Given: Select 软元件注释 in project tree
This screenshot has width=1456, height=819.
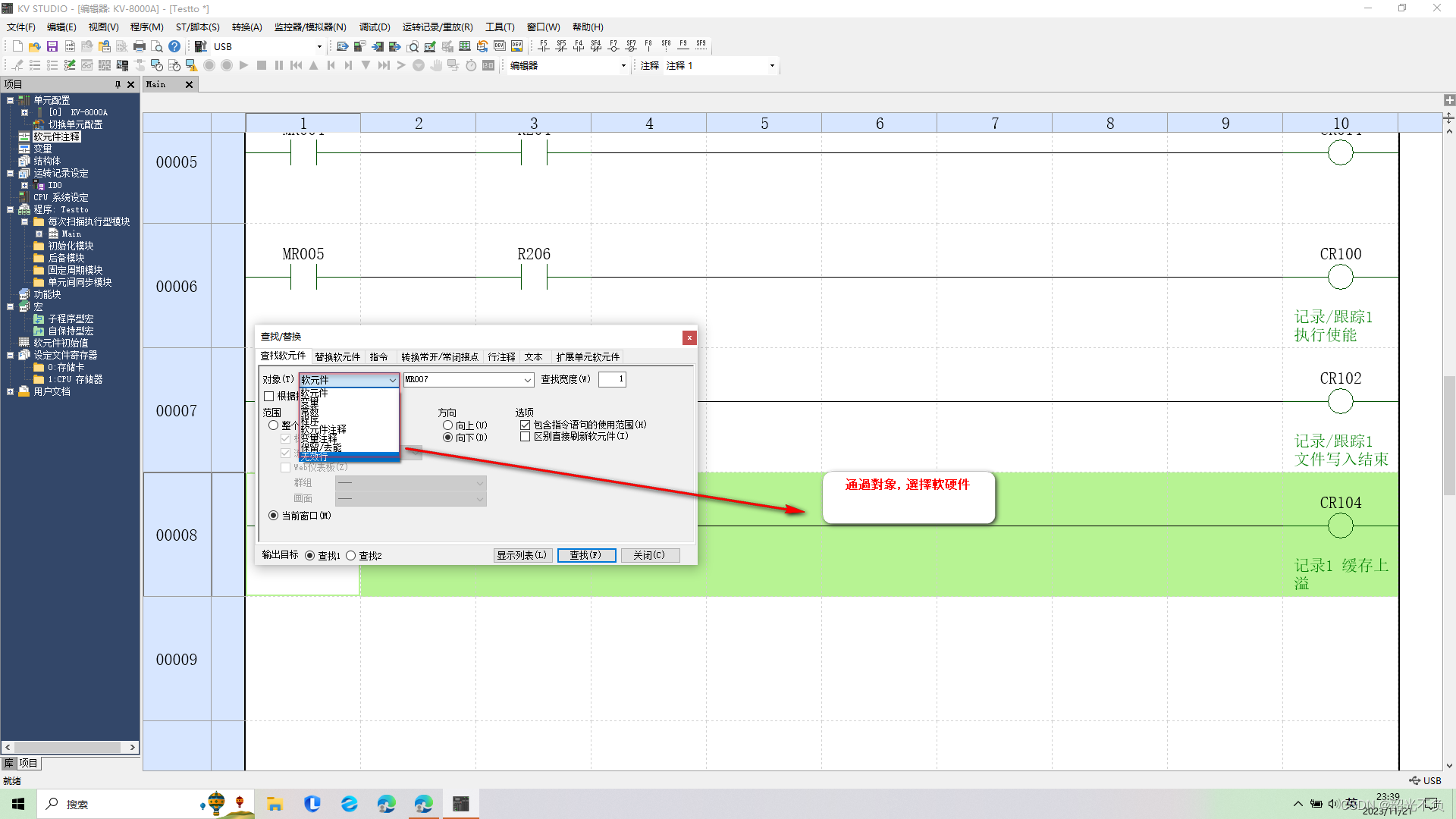Looking at the screenshot, I should (x=57, y=136).
